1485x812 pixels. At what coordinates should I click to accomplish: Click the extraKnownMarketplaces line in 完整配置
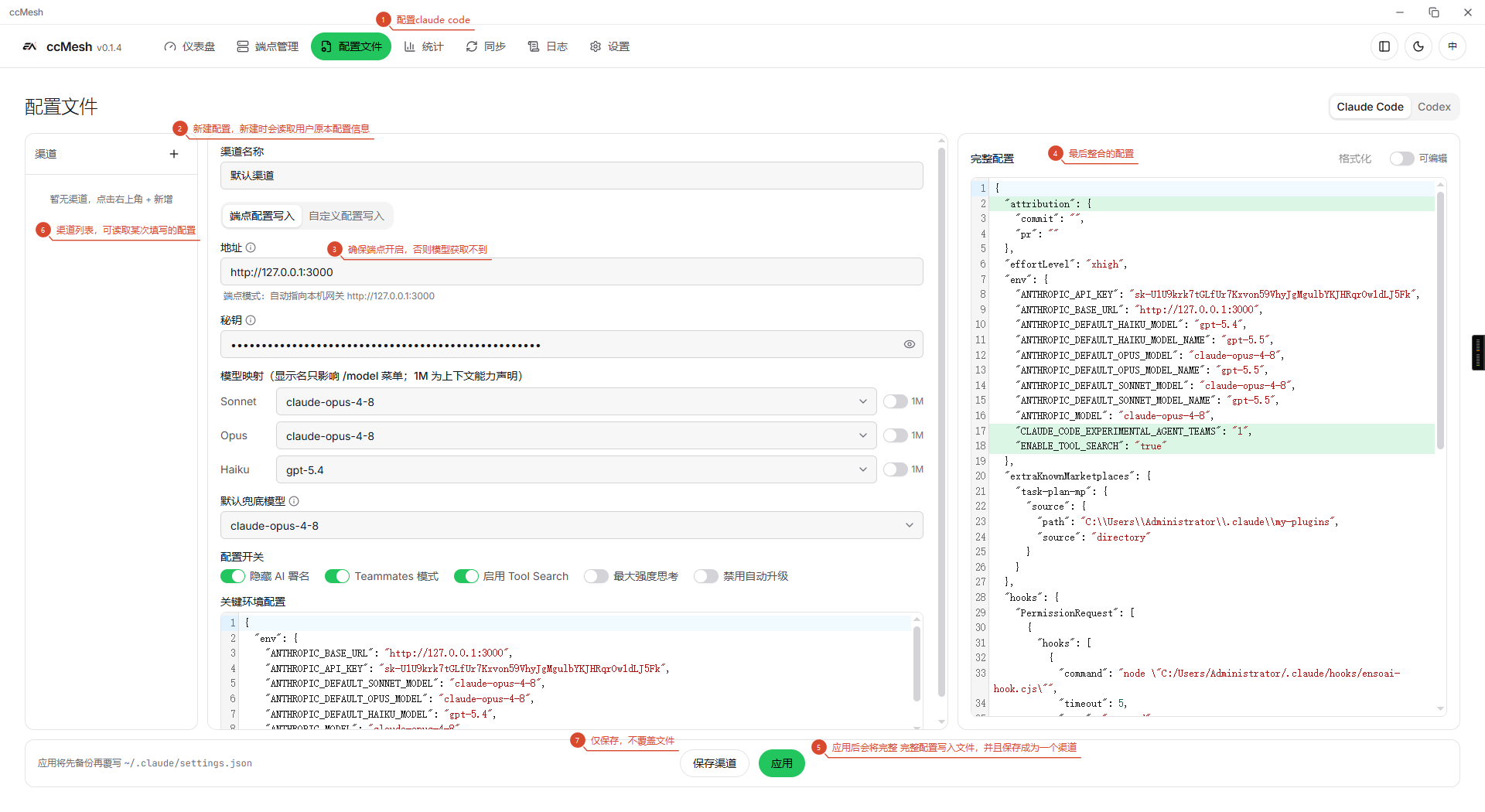(1077, 476)
